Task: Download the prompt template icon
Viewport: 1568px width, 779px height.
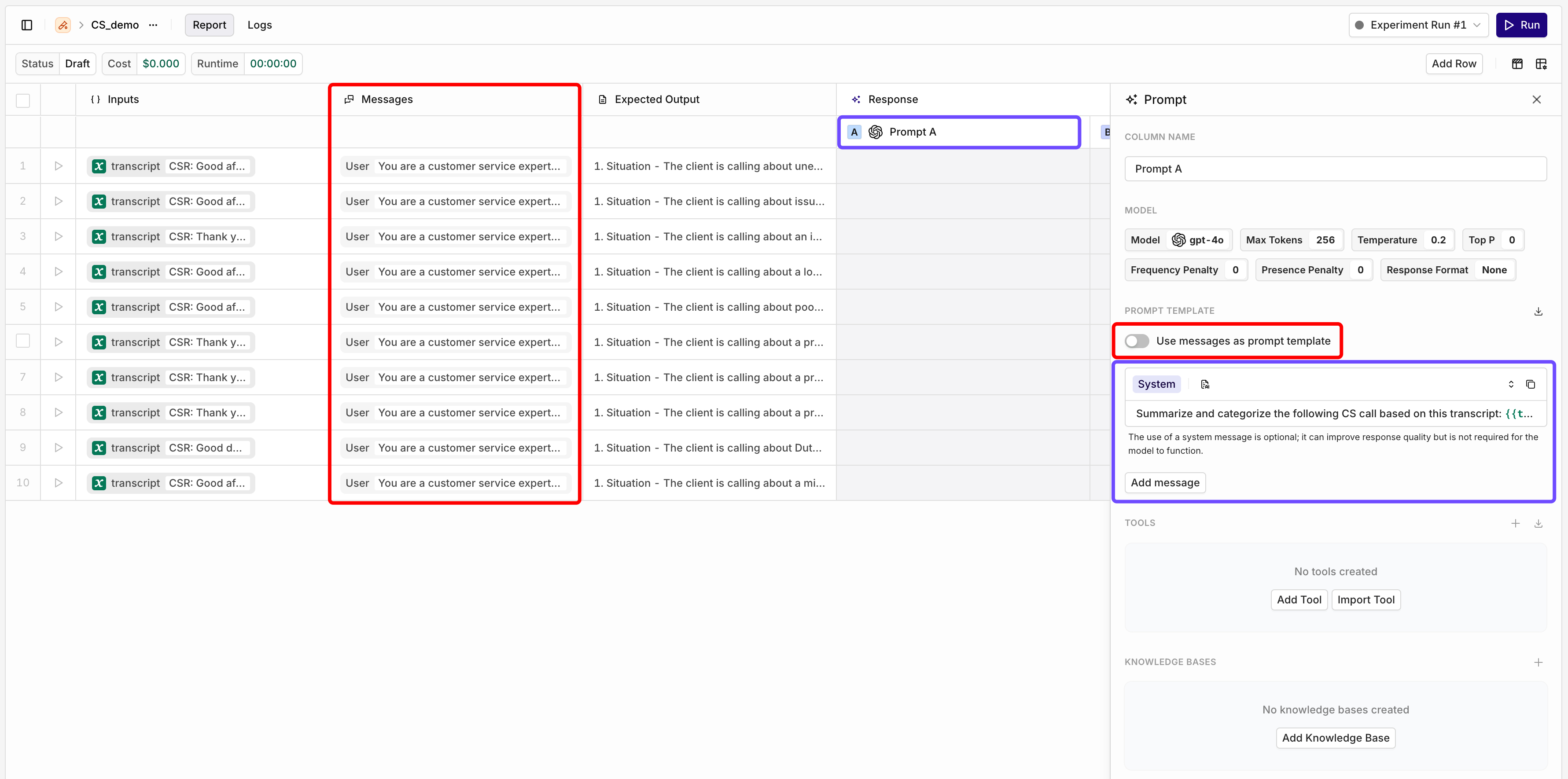Action: click(1538, 312)
